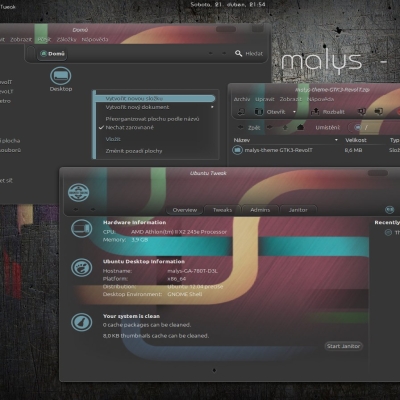Image resolution: width=400 pixels, height=400 pixels.
Task: Open Nápověda menu in Domů window
Action: 95,39
